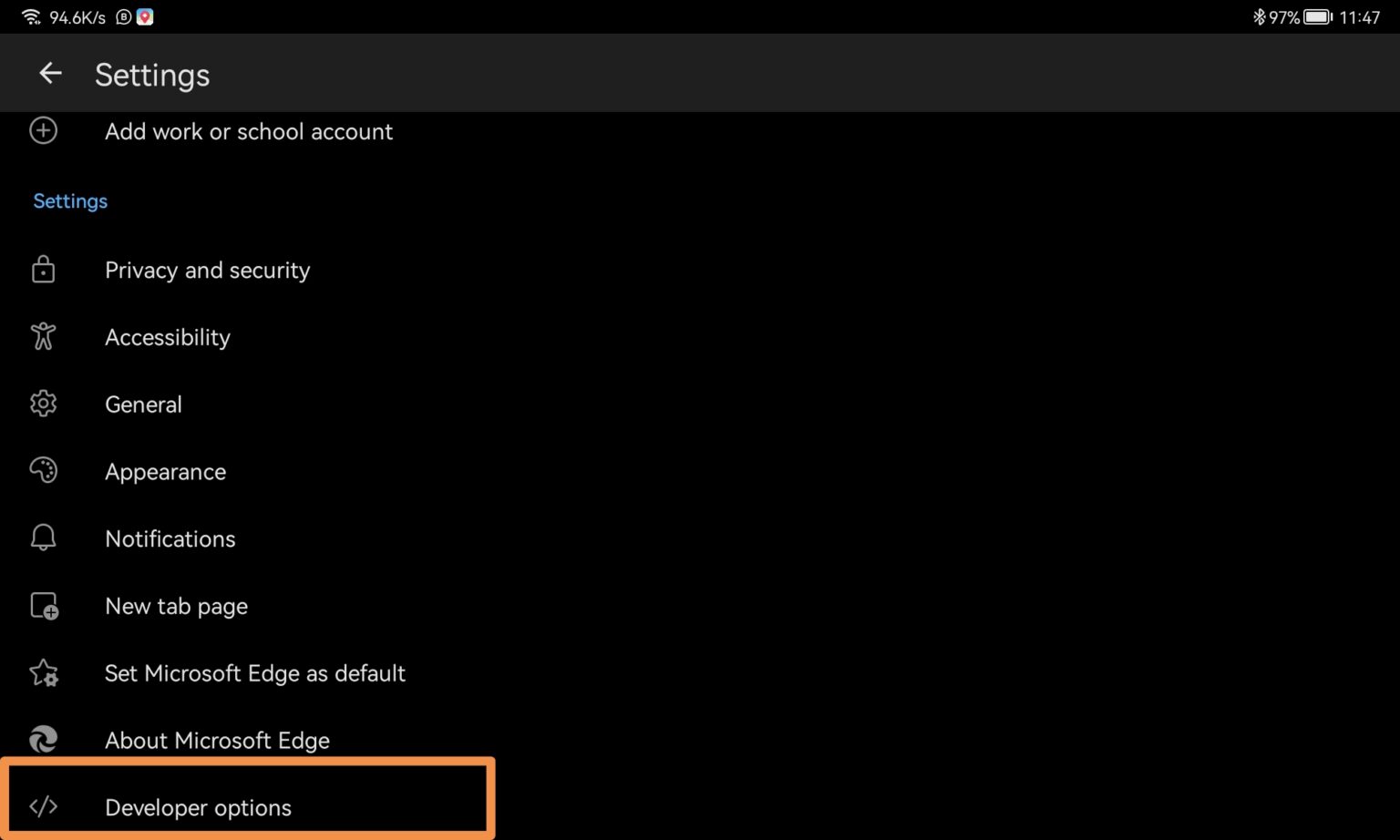Viewport: 1400px width, 840px height.
Task: Open Set Microsoft Edge as default
Action: [255, 672]
